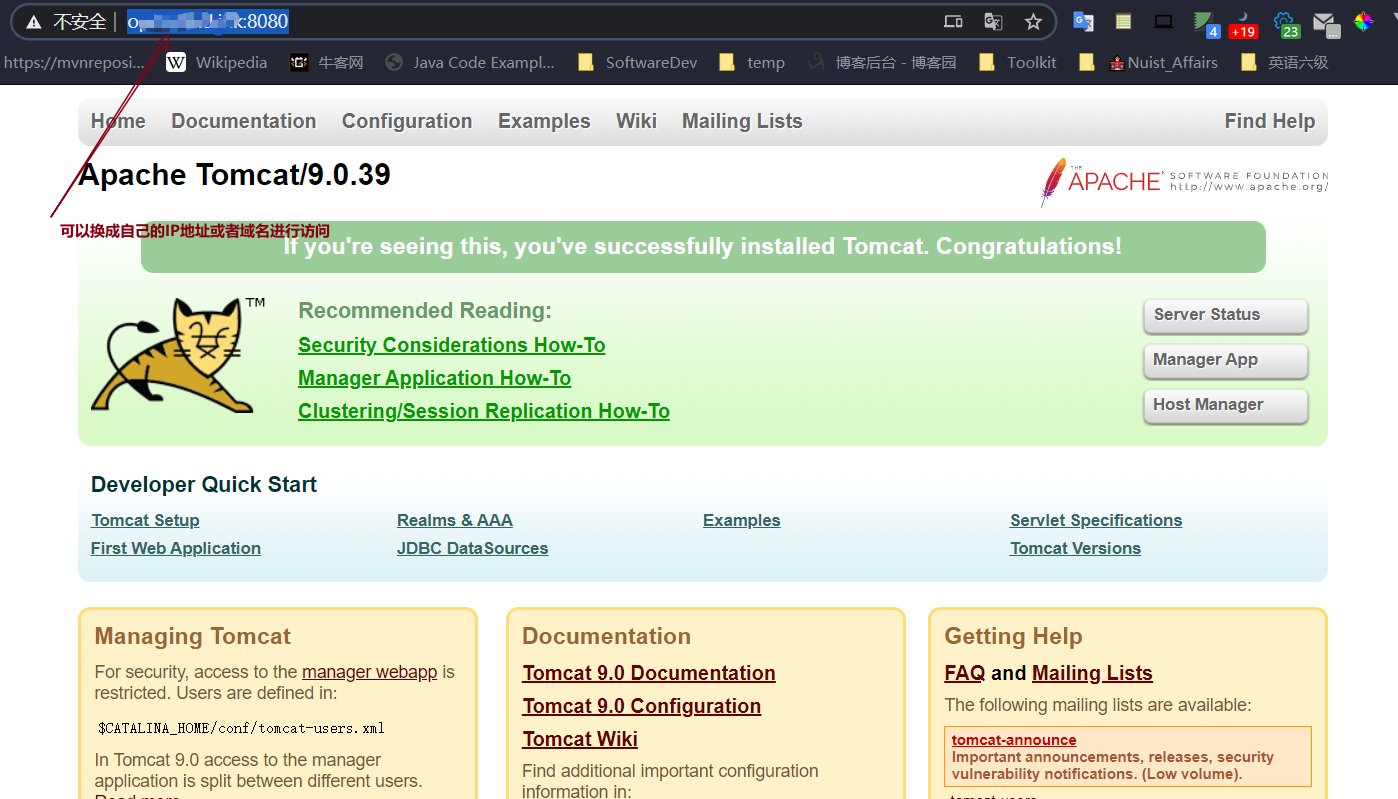Click Find Help in the navigation bar

point(1270,121)
